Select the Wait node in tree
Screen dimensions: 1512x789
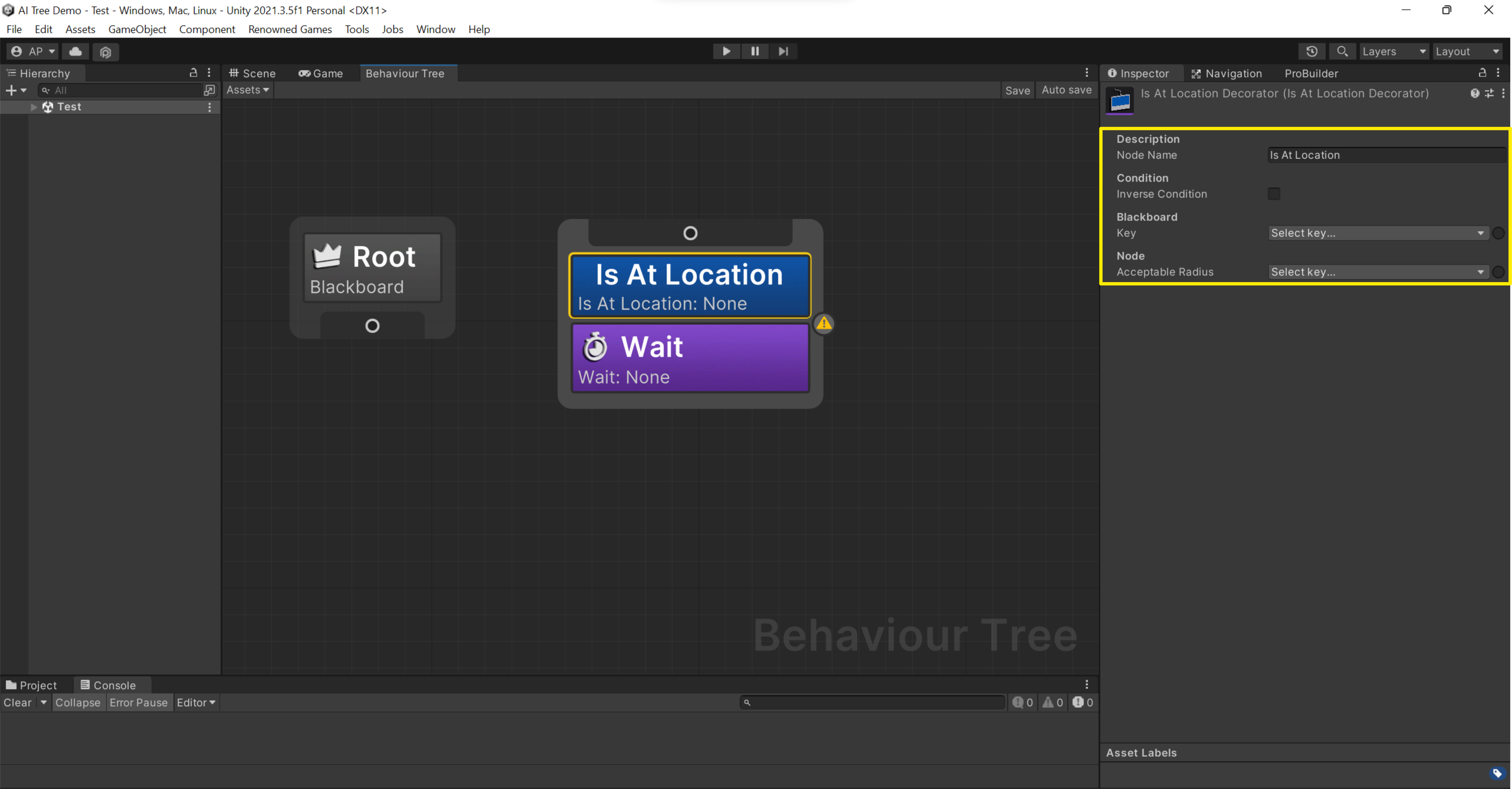coord(690,358)
